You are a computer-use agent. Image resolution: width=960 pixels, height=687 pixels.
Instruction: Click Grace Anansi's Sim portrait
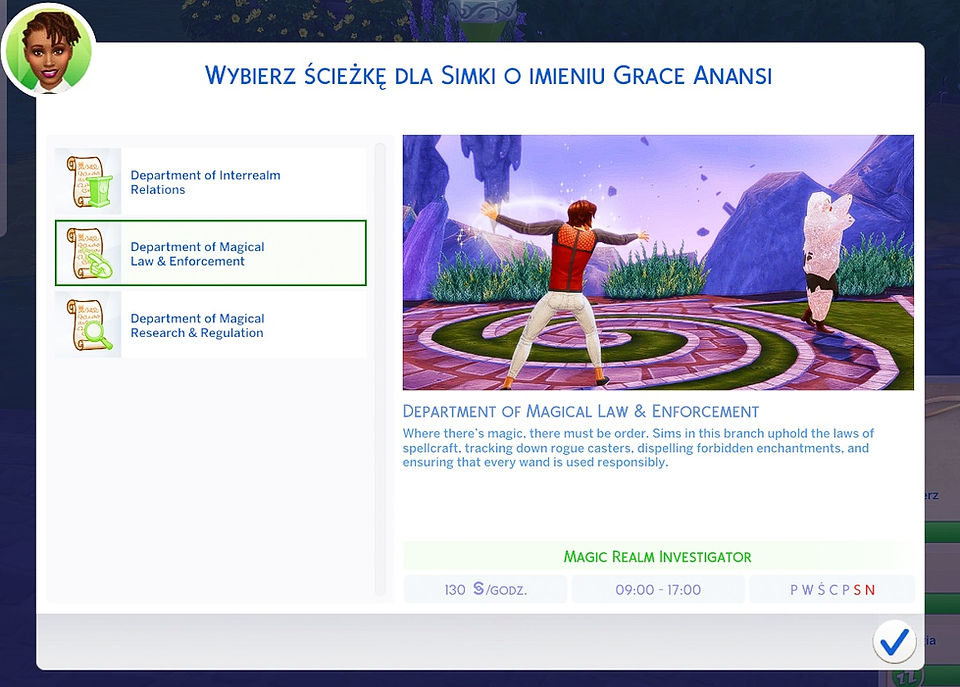[x=49, y=50]
